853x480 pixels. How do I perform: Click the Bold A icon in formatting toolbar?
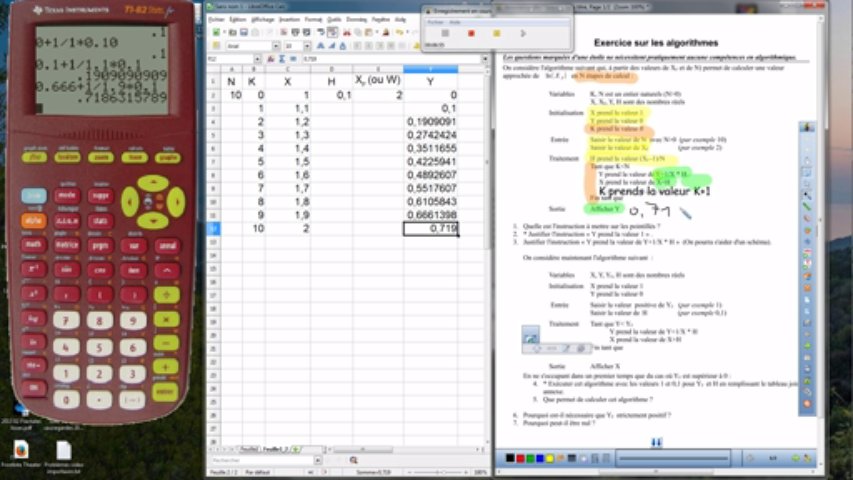320,46
